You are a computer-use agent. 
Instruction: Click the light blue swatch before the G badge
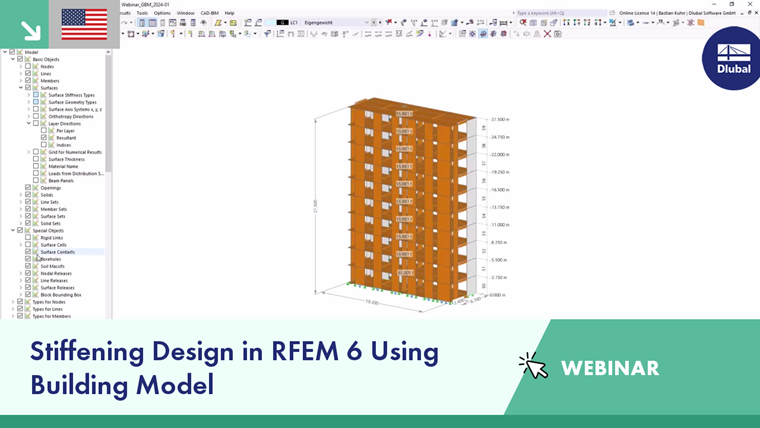[x=270, y=22]
